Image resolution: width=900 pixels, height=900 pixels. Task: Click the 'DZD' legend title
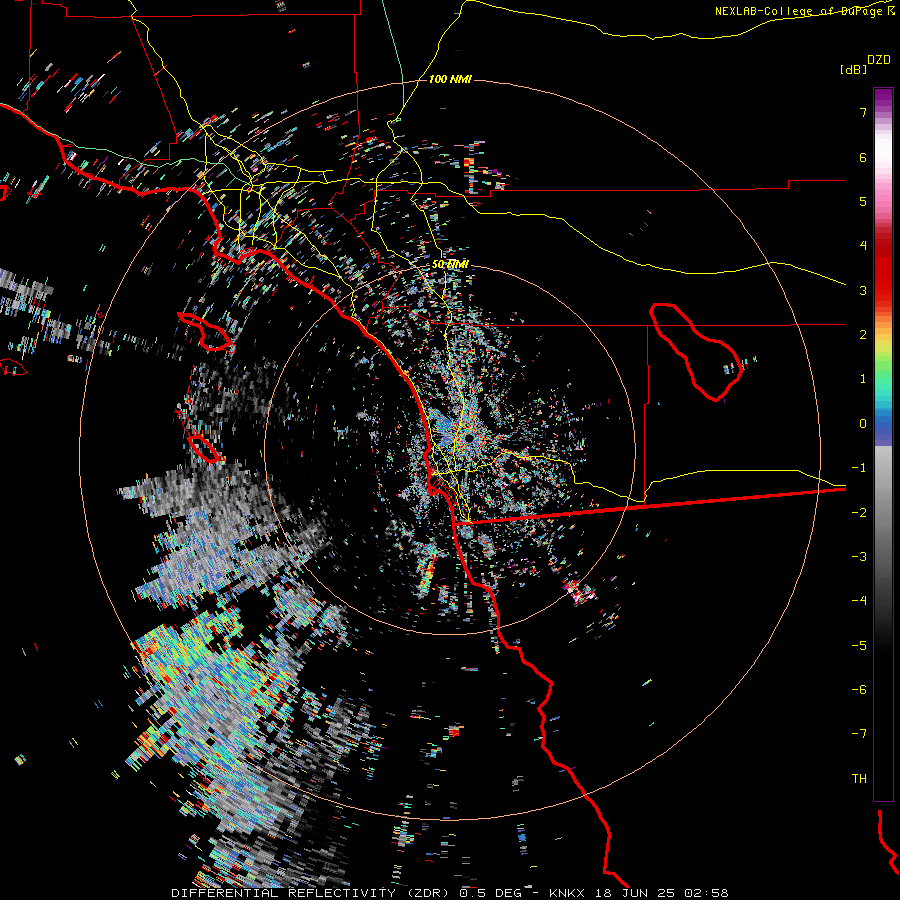pyautogui.click(x=879, y=60)
